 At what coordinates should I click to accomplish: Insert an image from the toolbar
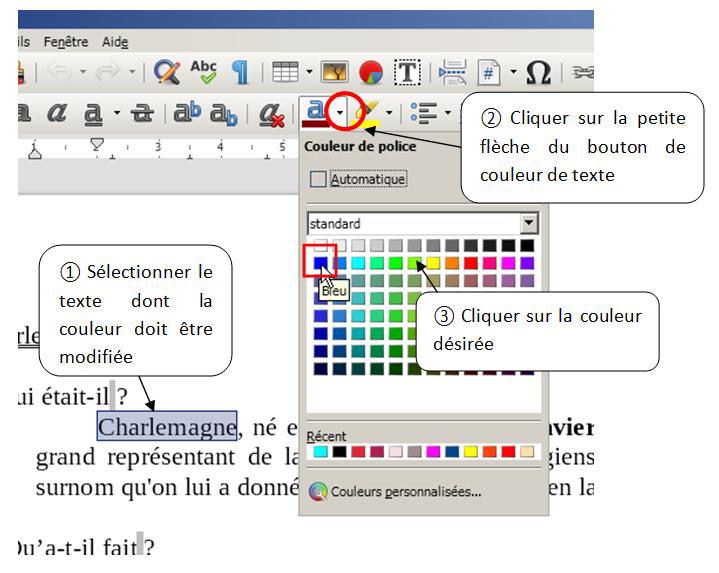(x=334, y=72)
